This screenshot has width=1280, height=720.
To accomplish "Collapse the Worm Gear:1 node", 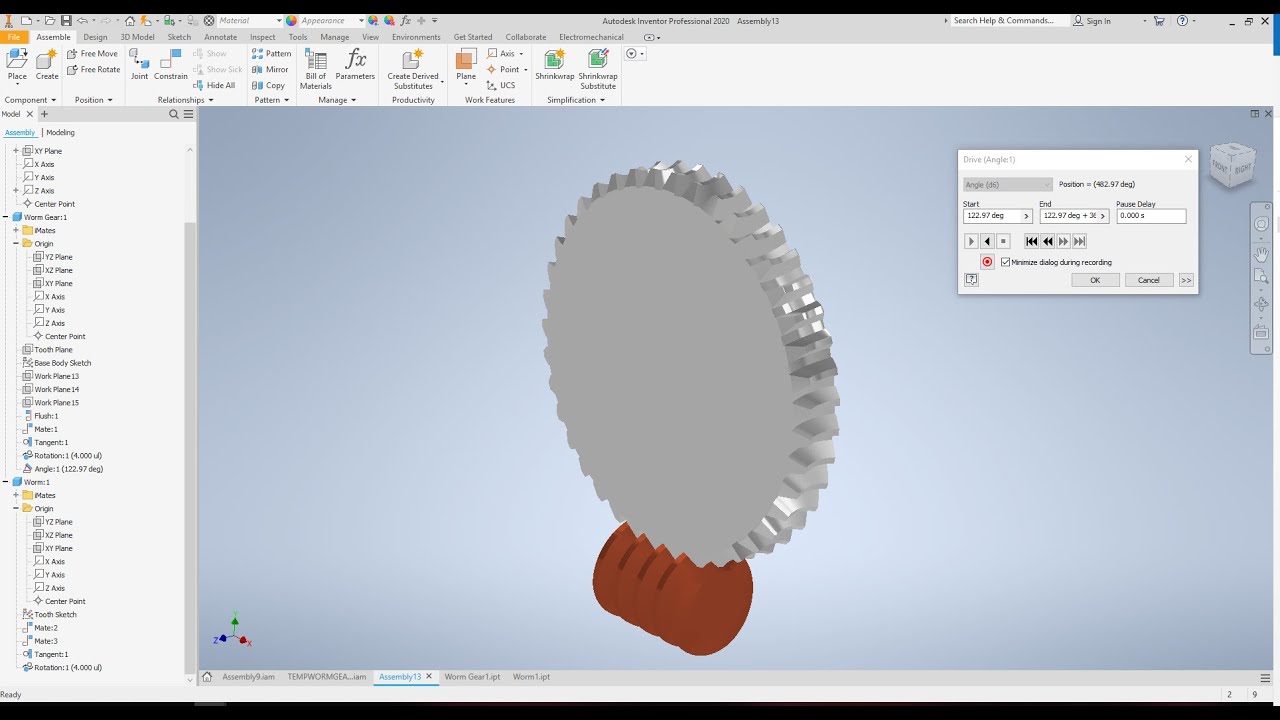I will tap(6, 217).
